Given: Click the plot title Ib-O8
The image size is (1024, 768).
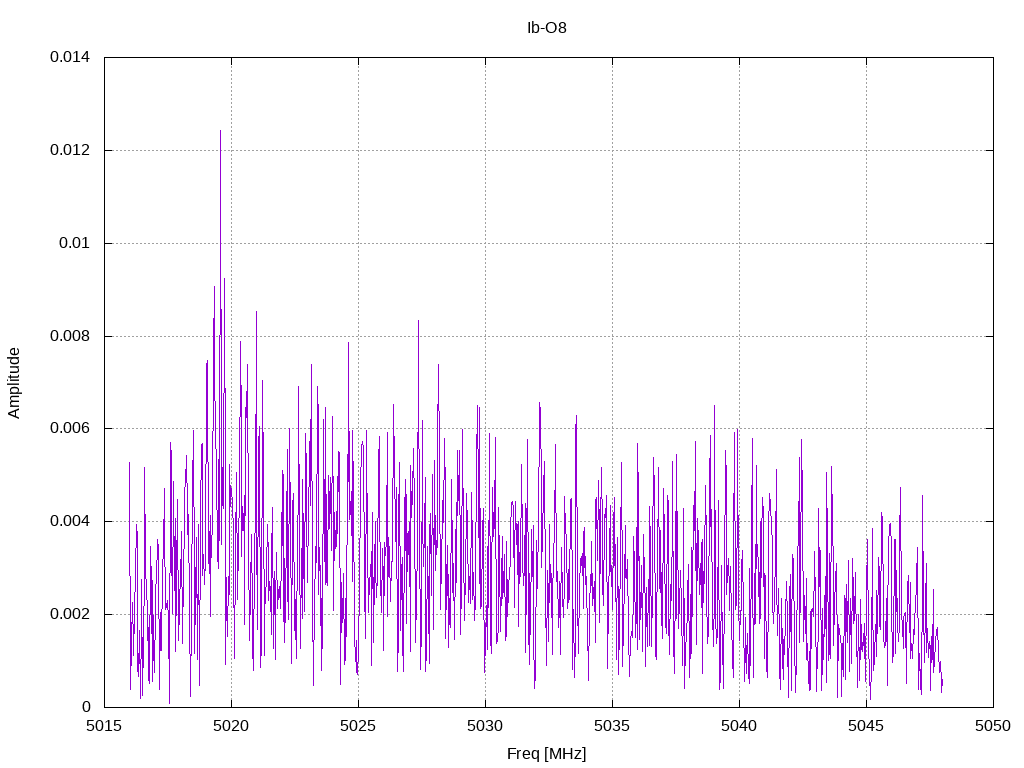Looking at the screenshot, I should 547,27.
